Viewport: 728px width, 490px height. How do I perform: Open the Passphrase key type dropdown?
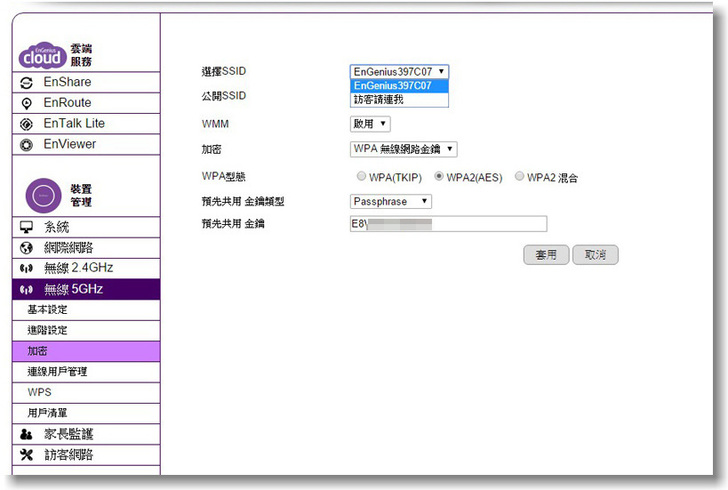(x=390, y=202)
